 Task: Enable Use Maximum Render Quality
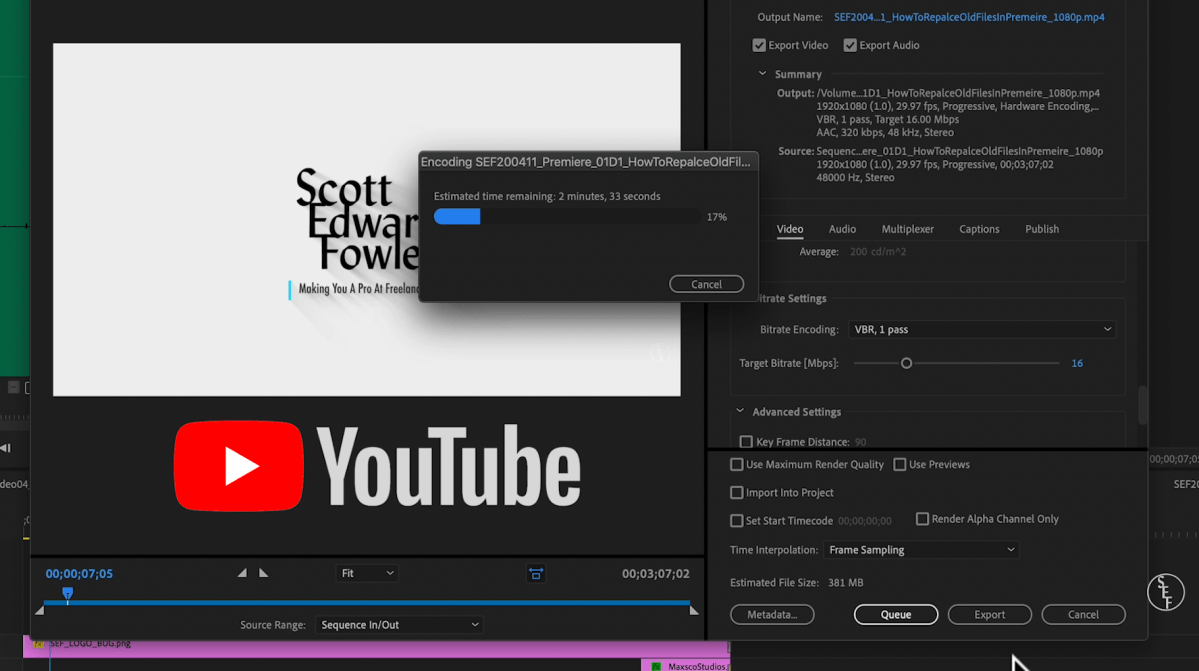[736, 464]
